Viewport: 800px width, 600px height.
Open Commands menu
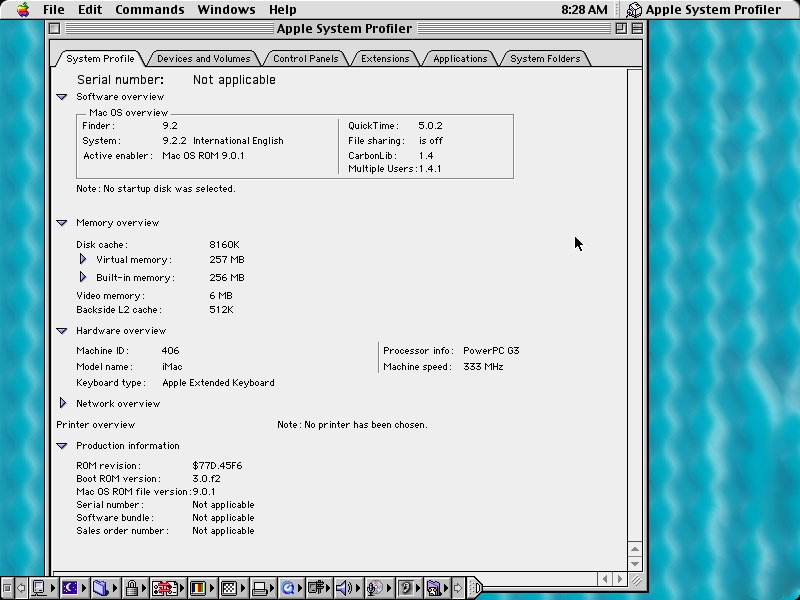(x=149, y=9)
